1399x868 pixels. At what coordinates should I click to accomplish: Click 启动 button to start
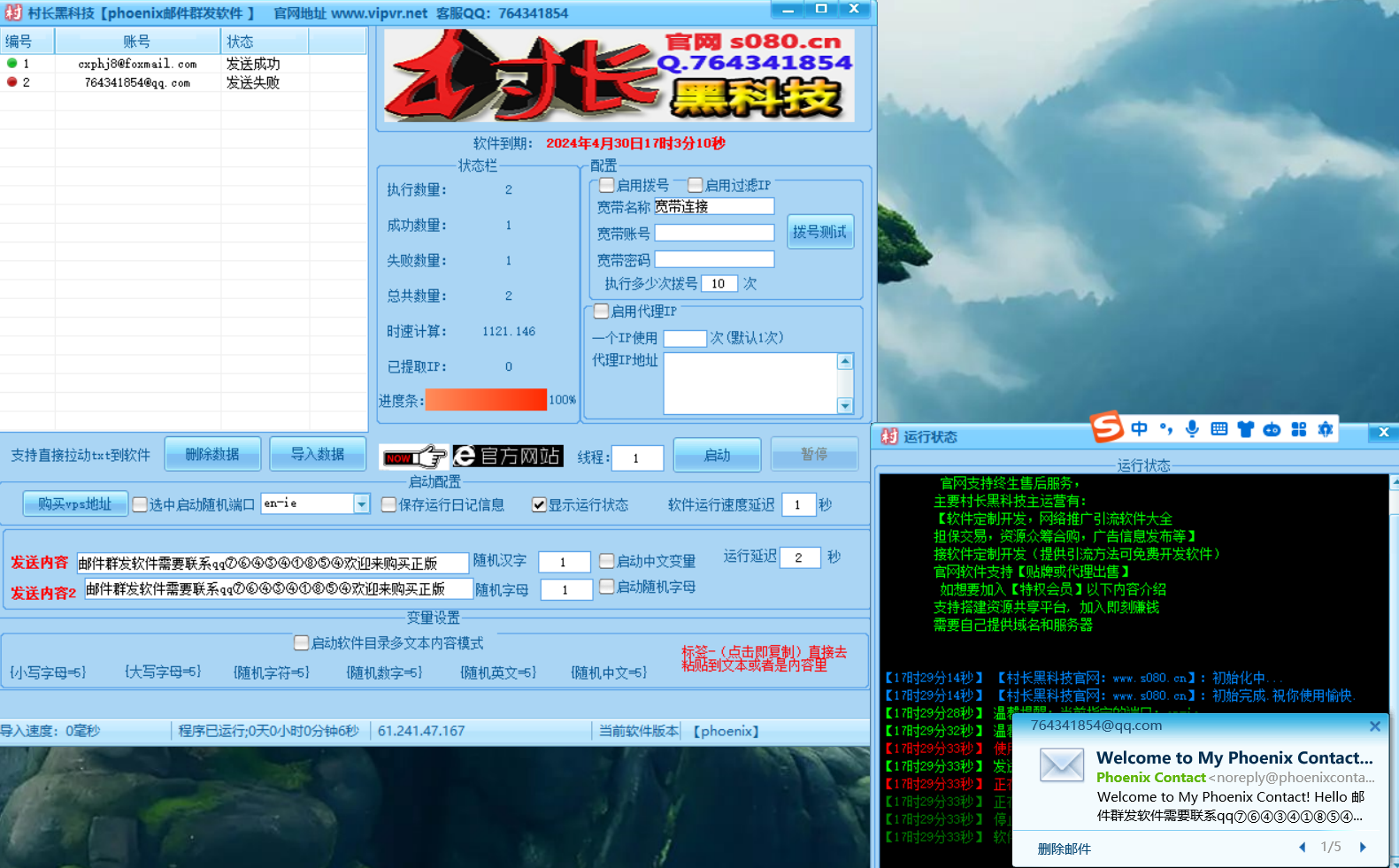(717, 455)
